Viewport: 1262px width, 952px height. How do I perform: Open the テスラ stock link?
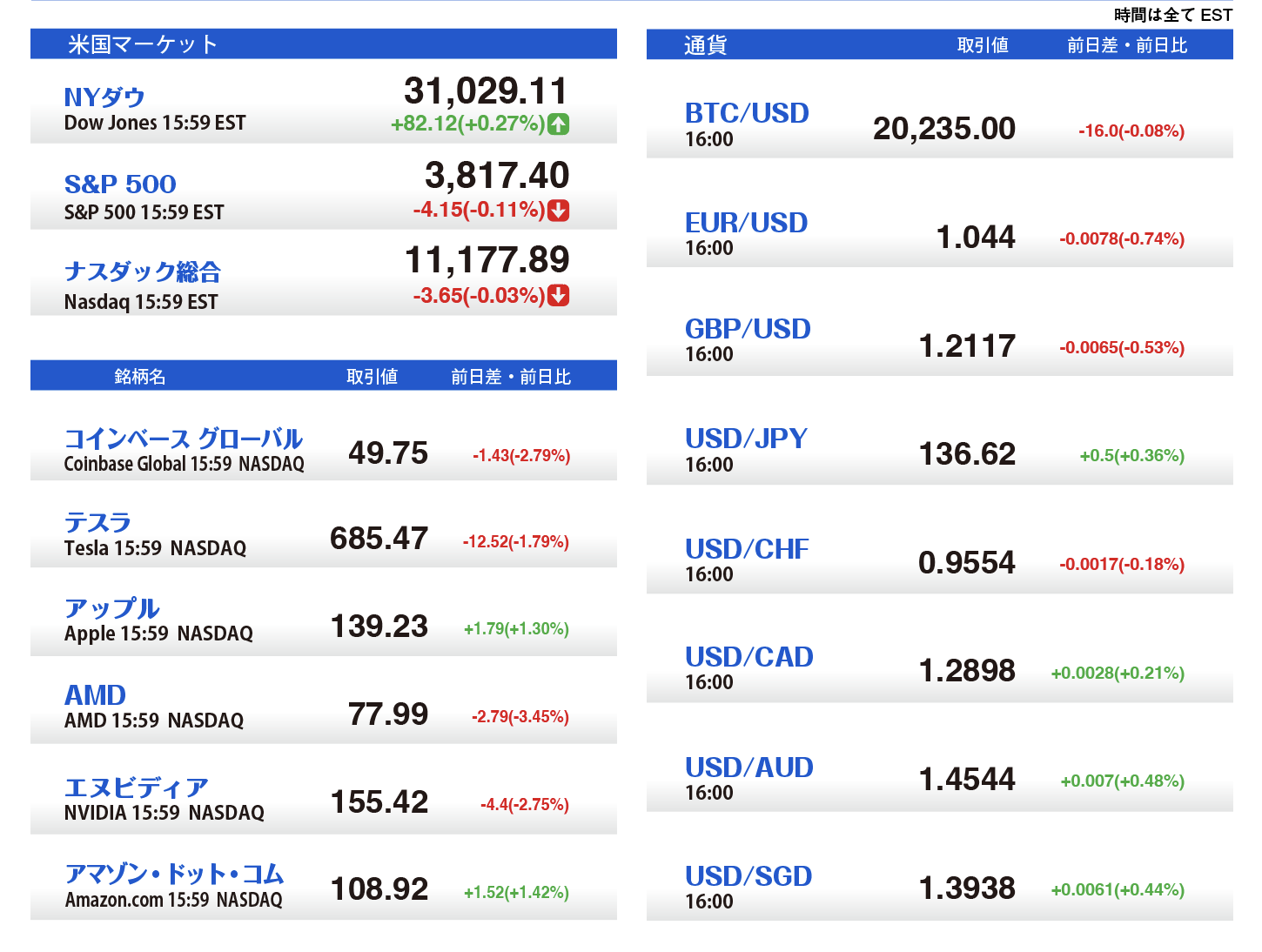click(97, 523)
